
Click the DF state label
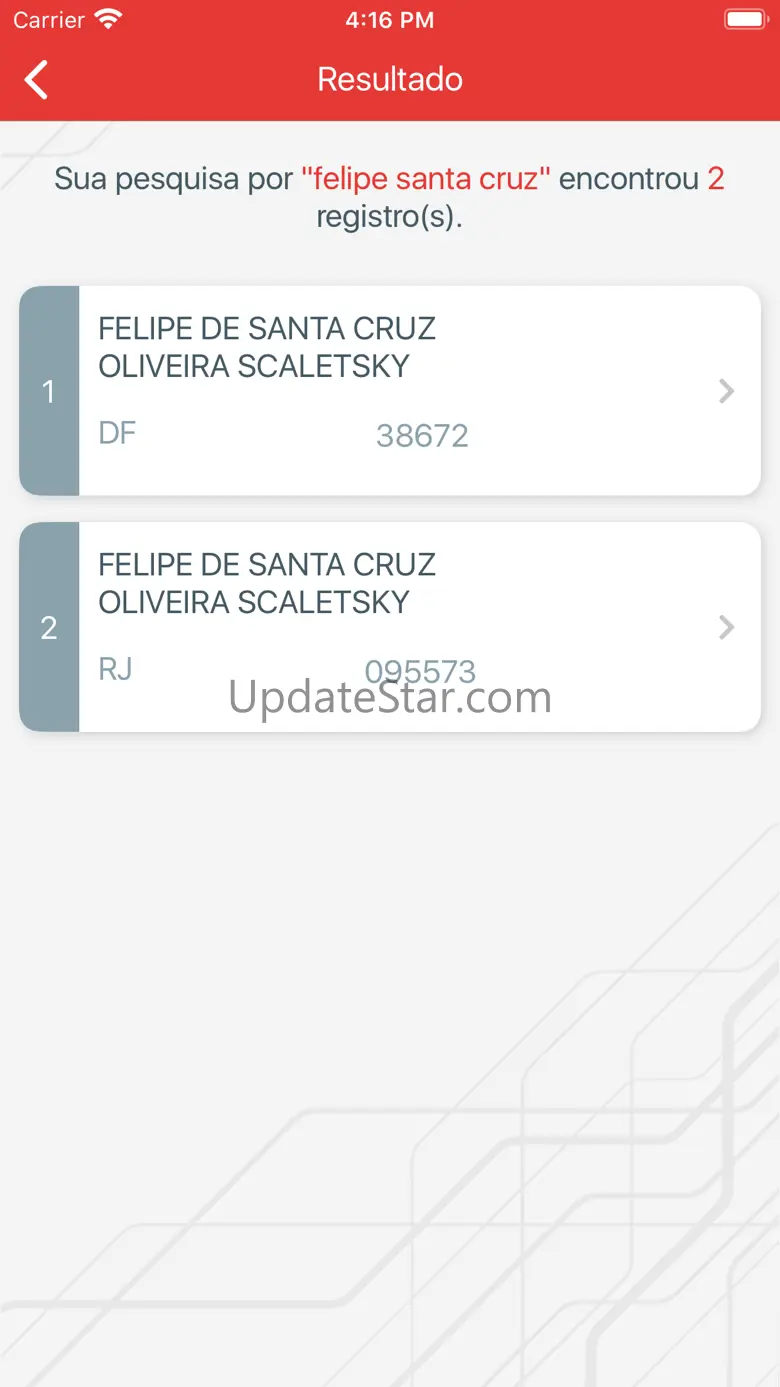point(117,433)
